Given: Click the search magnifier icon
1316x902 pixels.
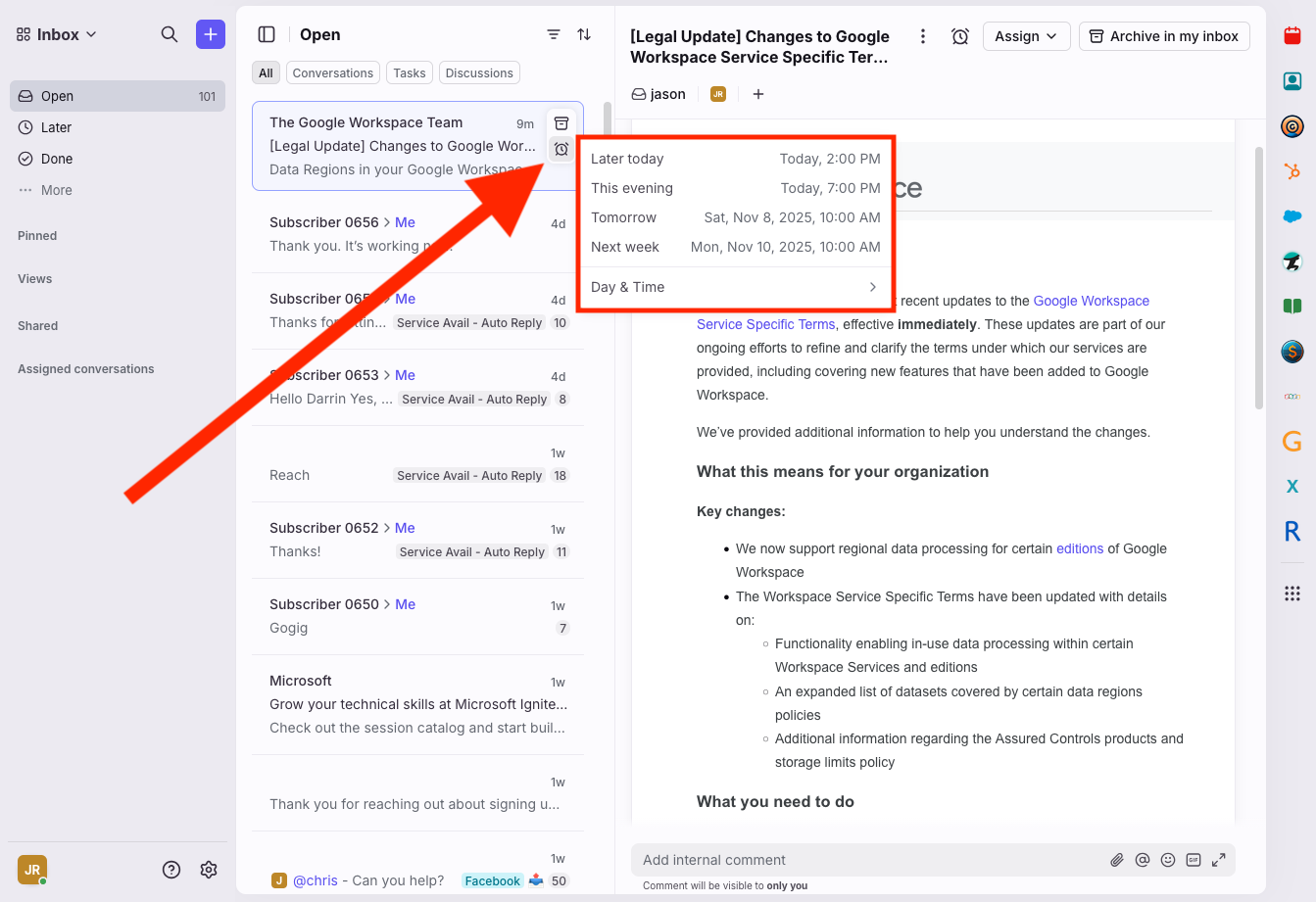Looking at the screenshot, I should (170, 34).
